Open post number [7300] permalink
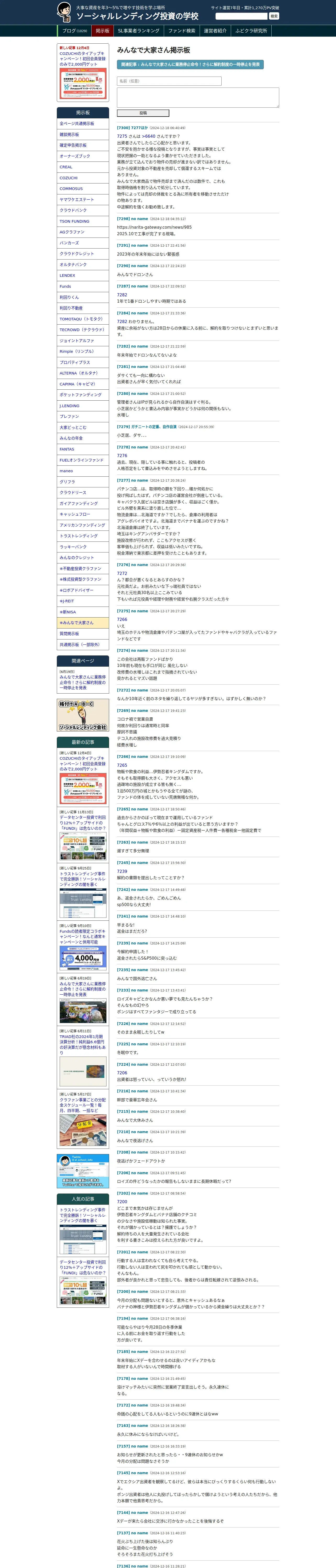The width and height of the screenshot is (336, 1568). (x=123, y=128)
